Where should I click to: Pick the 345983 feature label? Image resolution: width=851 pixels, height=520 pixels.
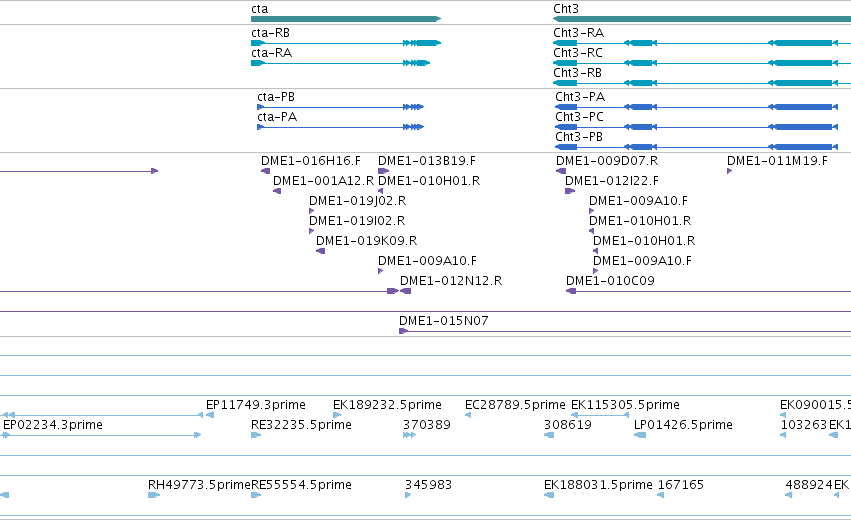[428, 485]
